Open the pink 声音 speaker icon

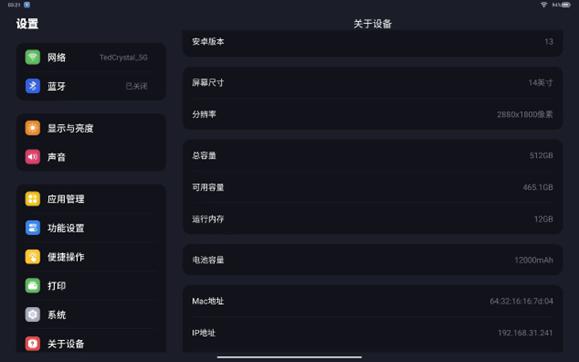coord(32,157)
